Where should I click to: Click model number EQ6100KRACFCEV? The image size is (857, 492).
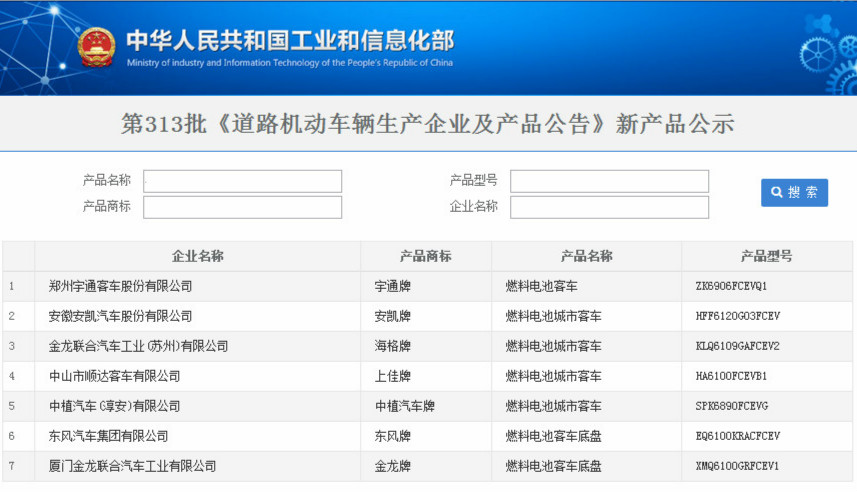click(737, 436)
